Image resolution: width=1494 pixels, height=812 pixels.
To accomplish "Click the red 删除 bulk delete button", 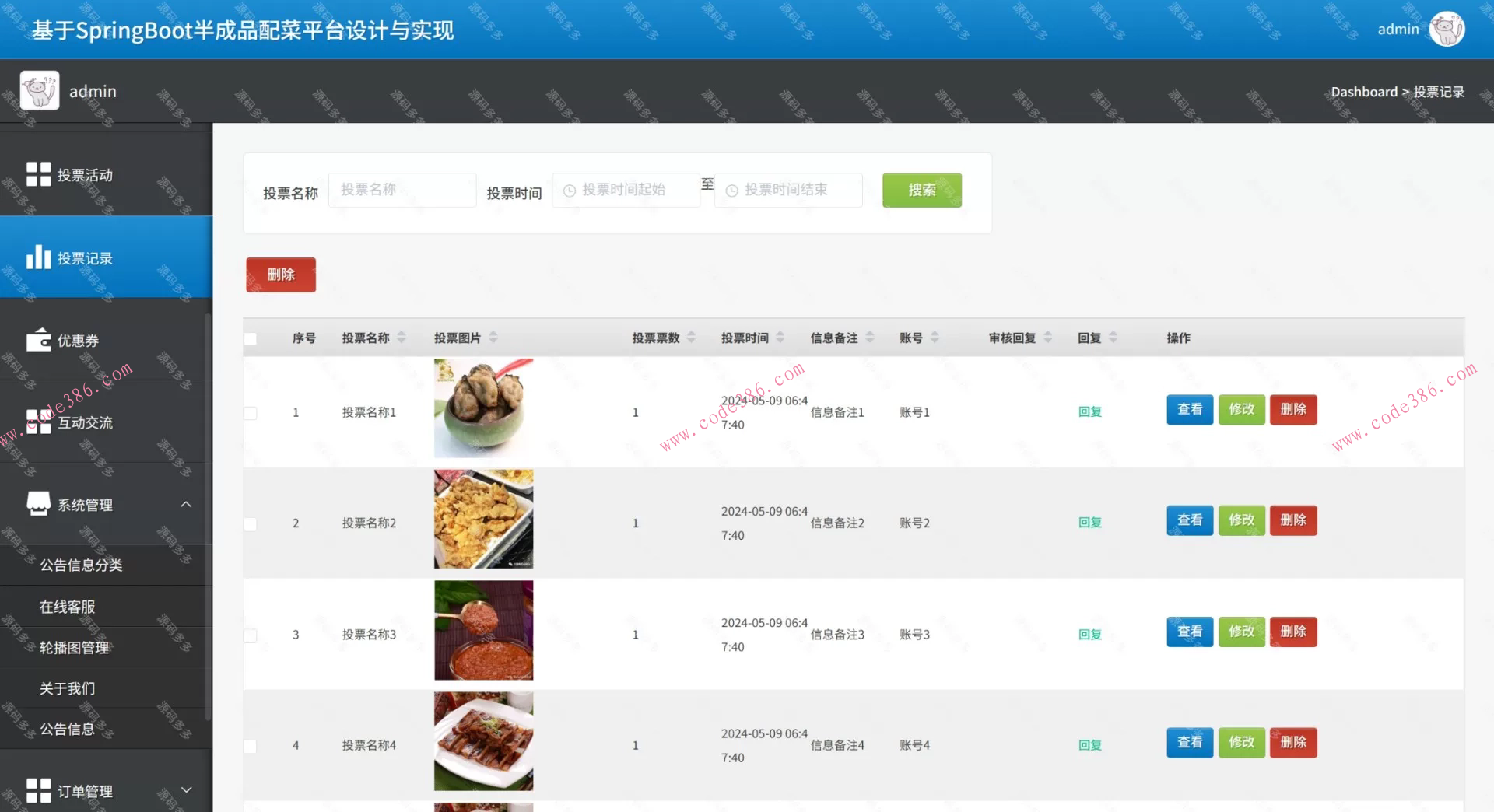I will (280, 275).
